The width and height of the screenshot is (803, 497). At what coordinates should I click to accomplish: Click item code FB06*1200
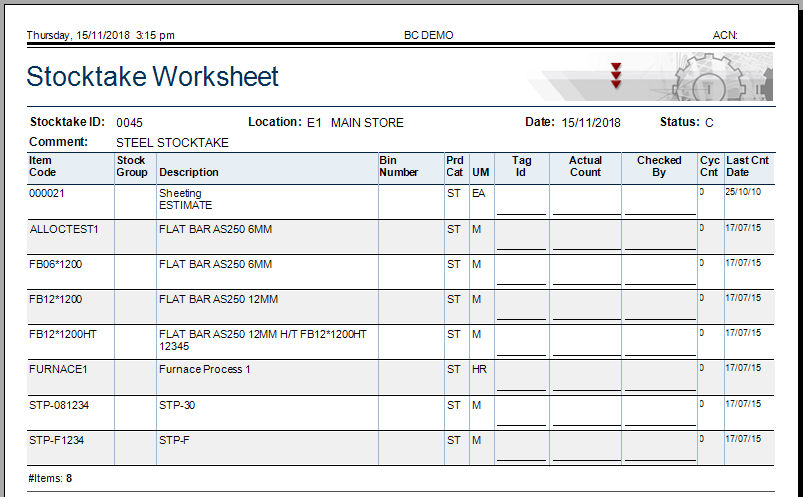[55, 264]
